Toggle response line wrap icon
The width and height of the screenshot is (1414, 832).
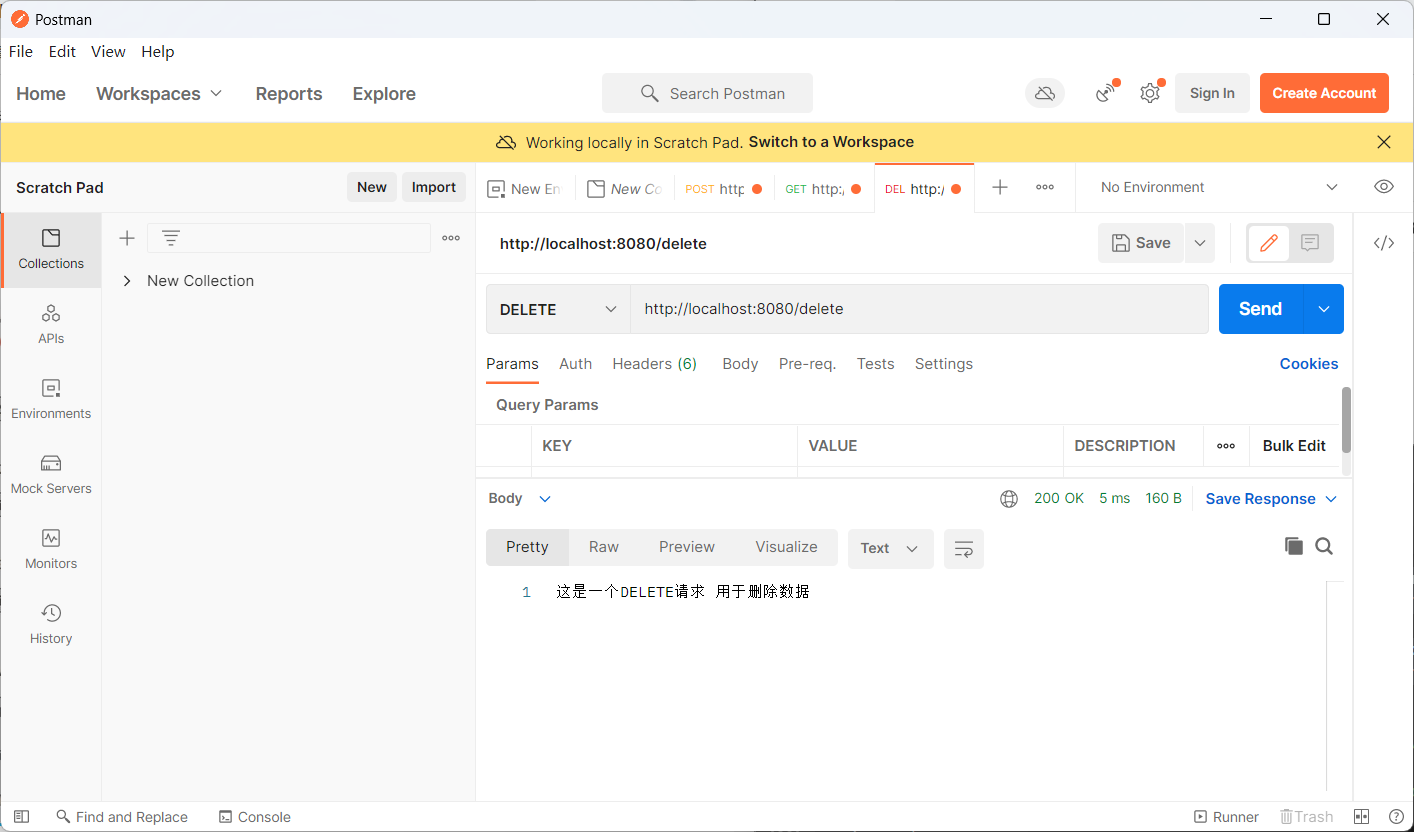click(x=964, y=549)
